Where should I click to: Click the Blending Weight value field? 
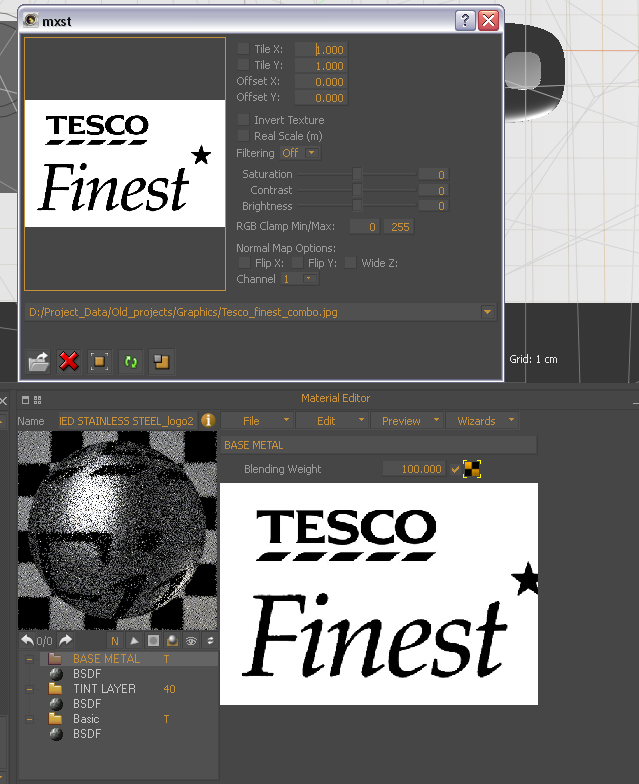(x=414, y=469)
